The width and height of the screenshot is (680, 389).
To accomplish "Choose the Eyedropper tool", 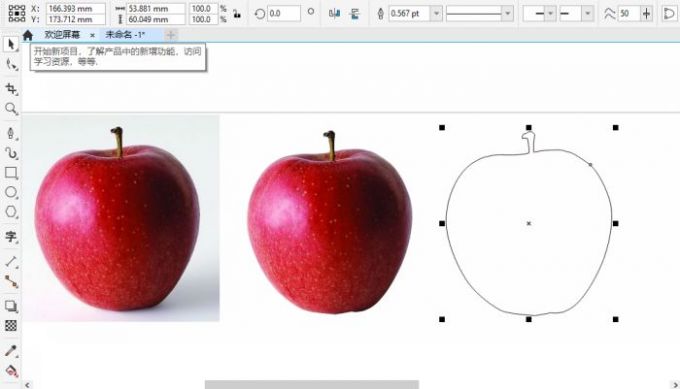I will point(11,350).
